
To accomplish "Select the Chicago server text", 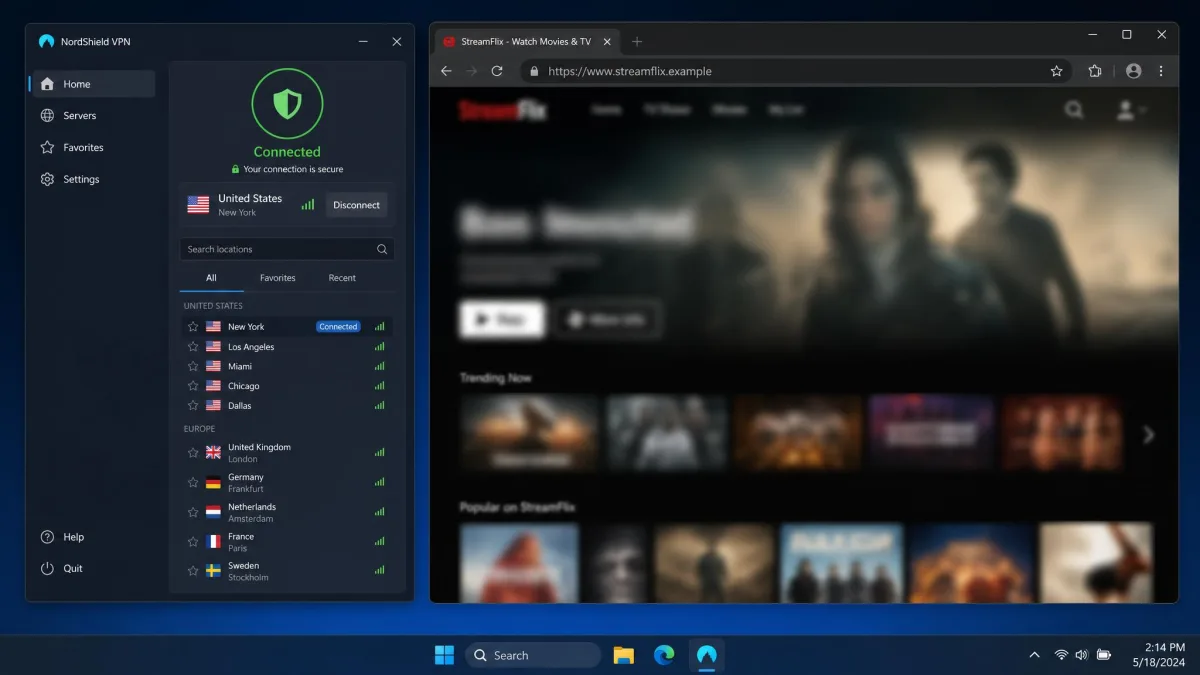I will (x=243, y=386).
